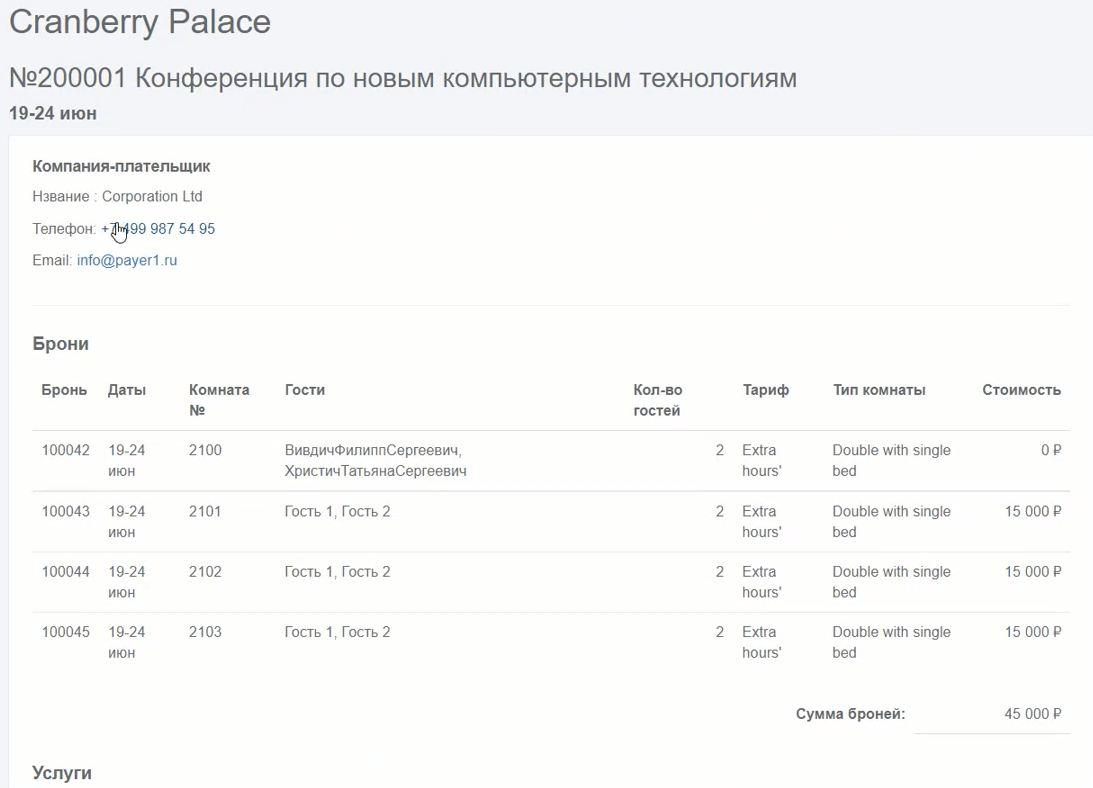Select booking number 100044
The height and width of the screenshot is (788, 1093).
pyautogui.click(x=66, y=572)
